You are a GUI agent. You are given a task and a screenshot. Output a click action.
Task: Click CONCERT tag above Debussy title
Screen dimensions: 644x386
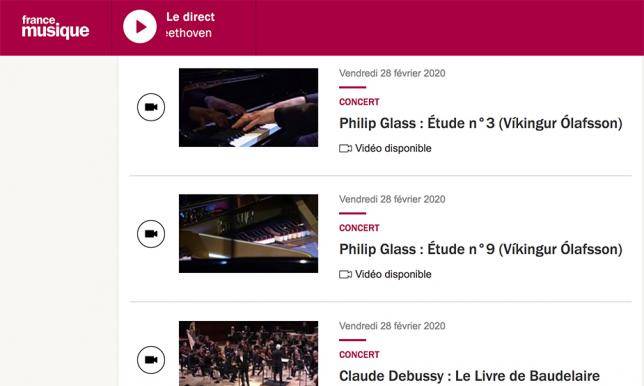tap(359, 354)
